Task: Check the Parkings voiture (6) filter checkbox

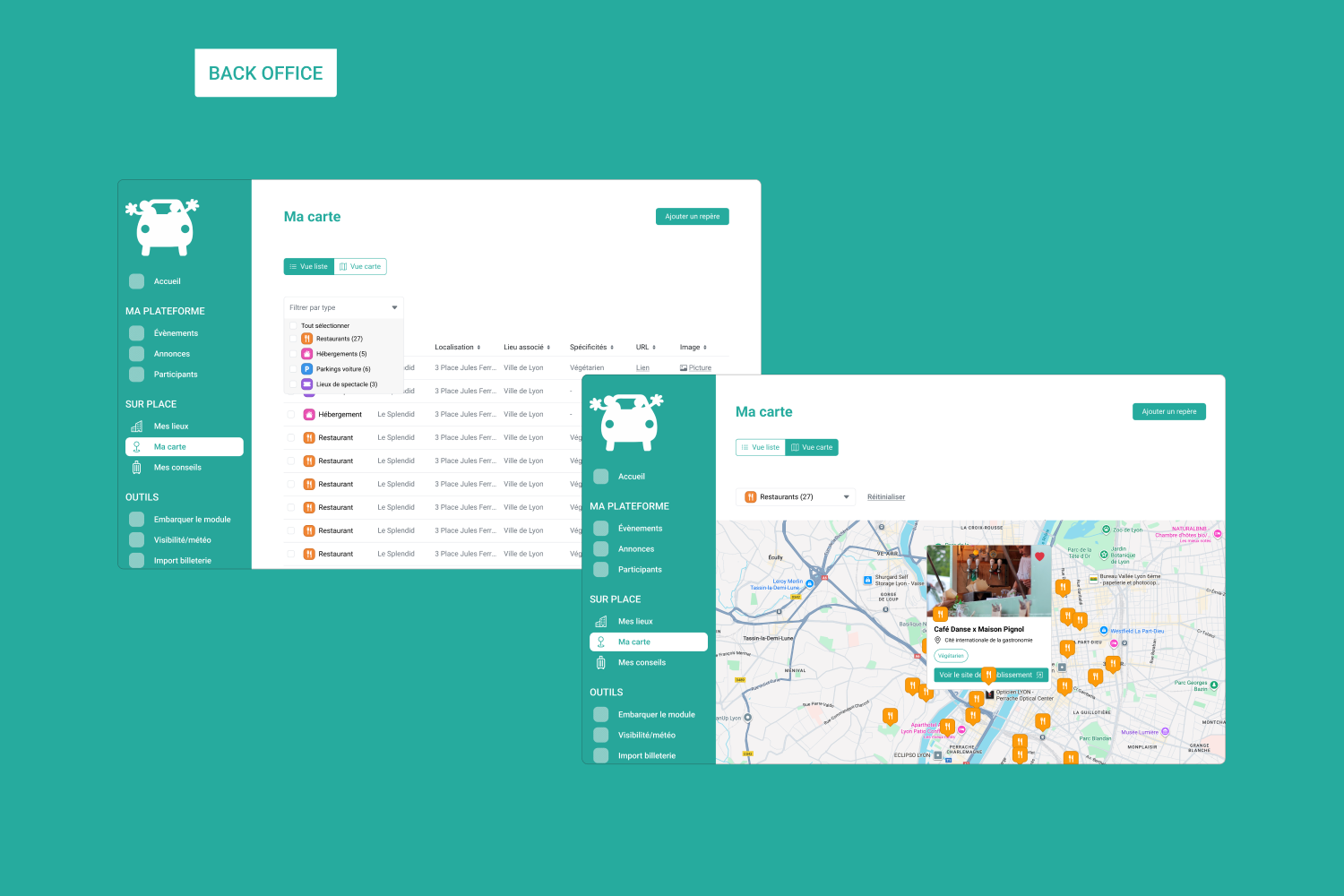Action: (293, 369)
